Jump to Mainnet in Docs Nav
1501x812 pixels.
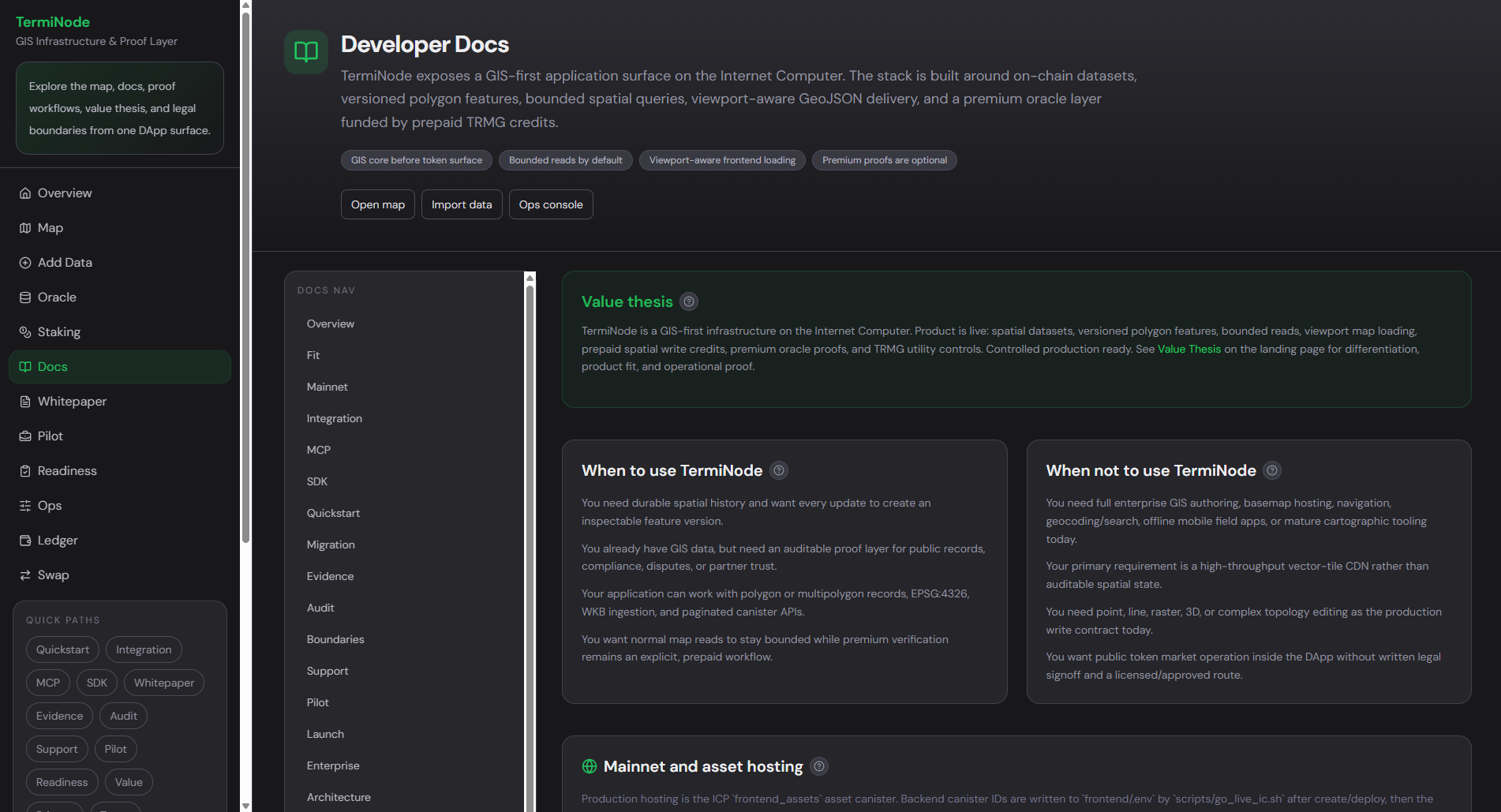pyautogui.click(x=404, y=387)
